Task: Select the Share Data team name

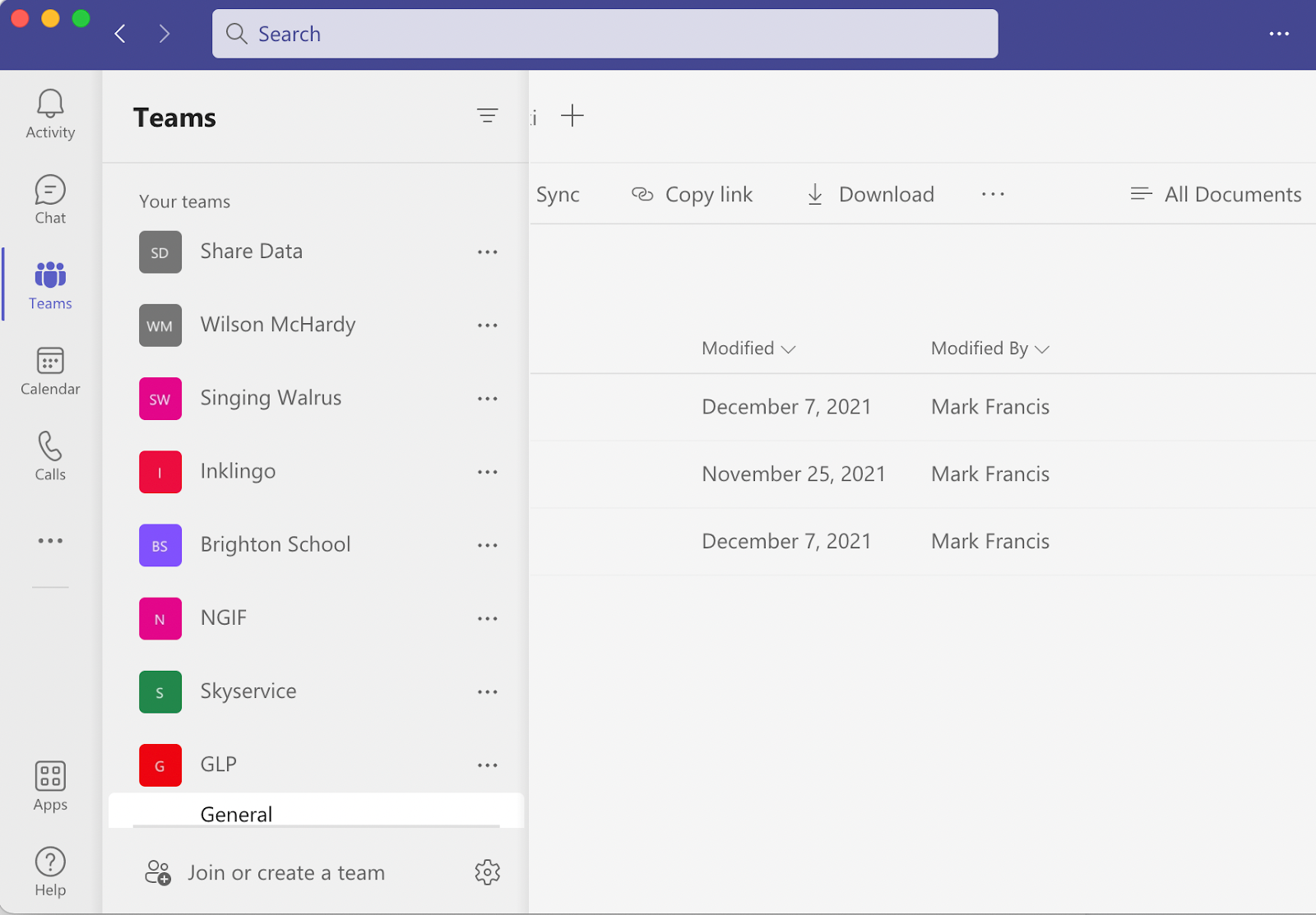Action: [x=252, y=252]
